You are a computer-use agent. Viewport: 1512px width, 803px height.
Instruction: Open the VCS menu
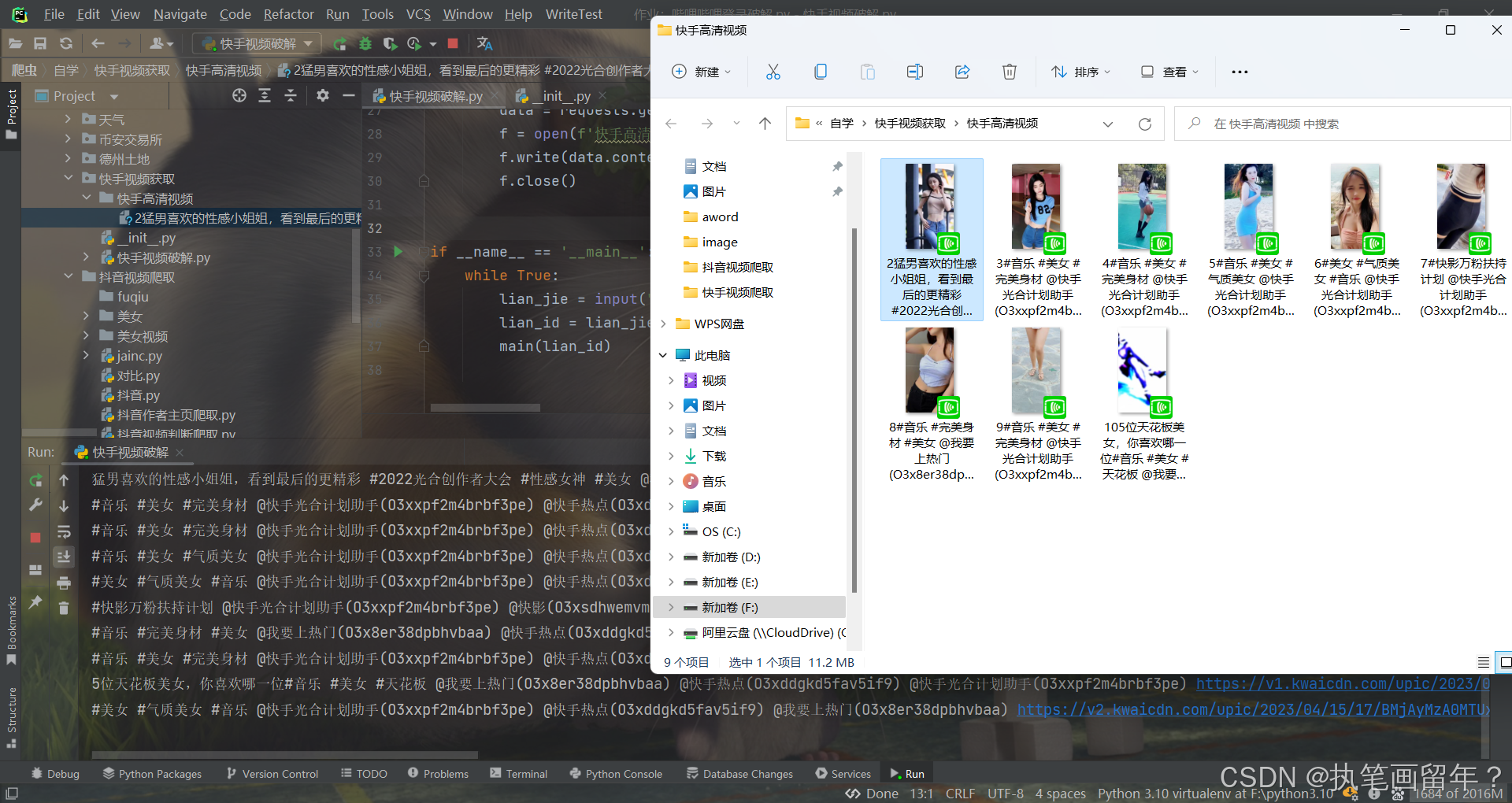(418, 14)
